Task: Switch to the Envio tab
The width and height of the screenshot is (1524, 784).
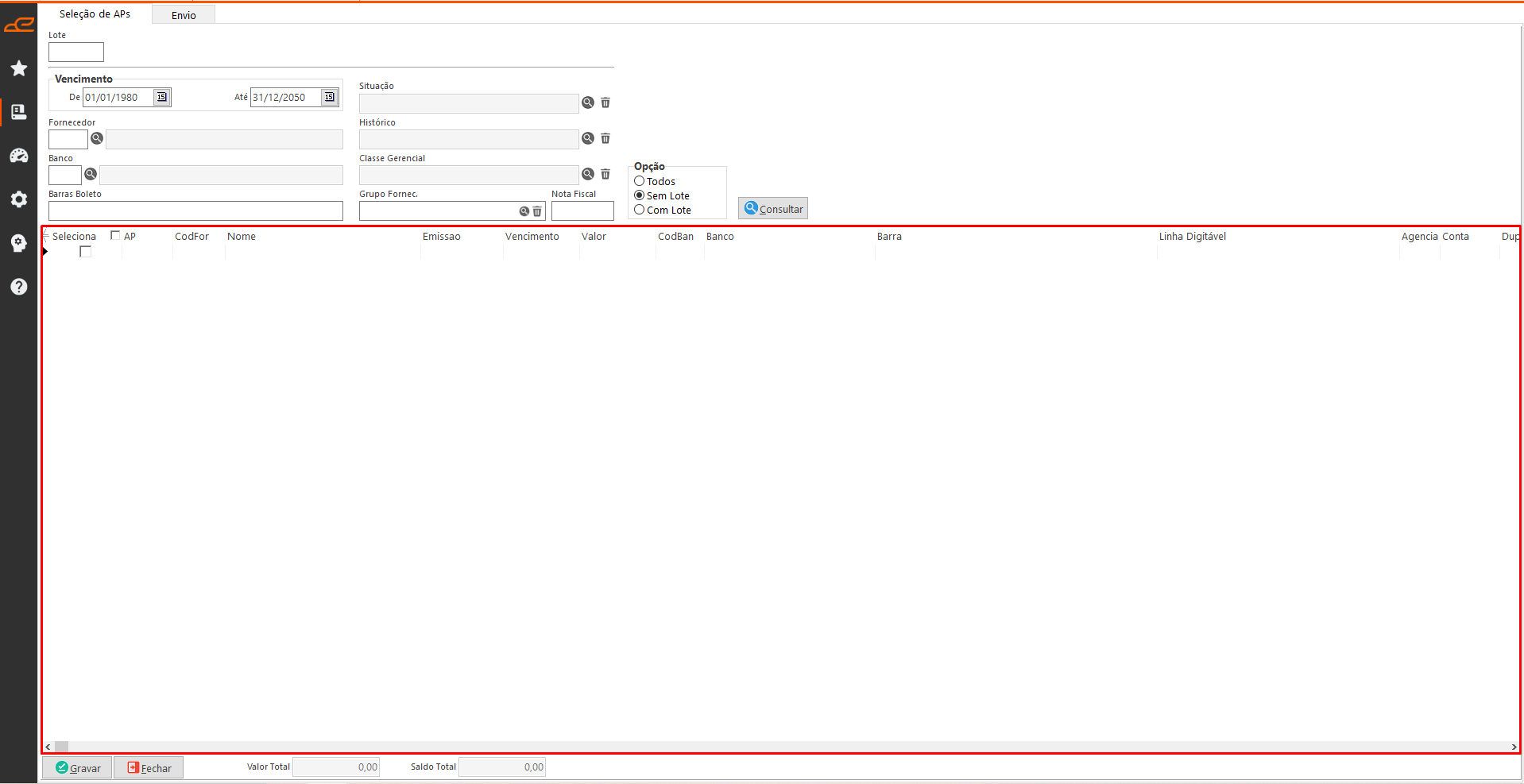Action: coord(184,15)
